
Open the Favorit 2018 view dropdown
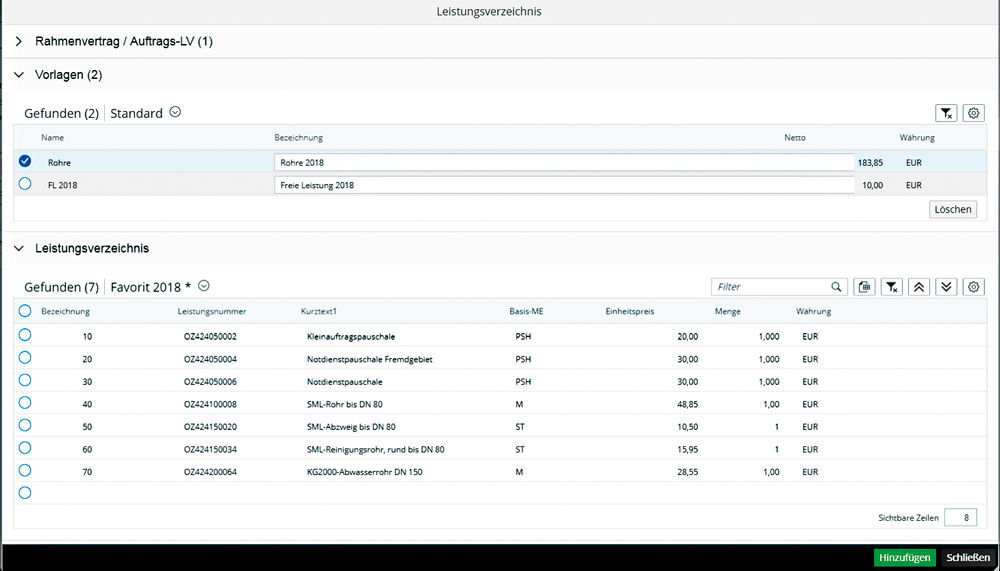[204, 287]
